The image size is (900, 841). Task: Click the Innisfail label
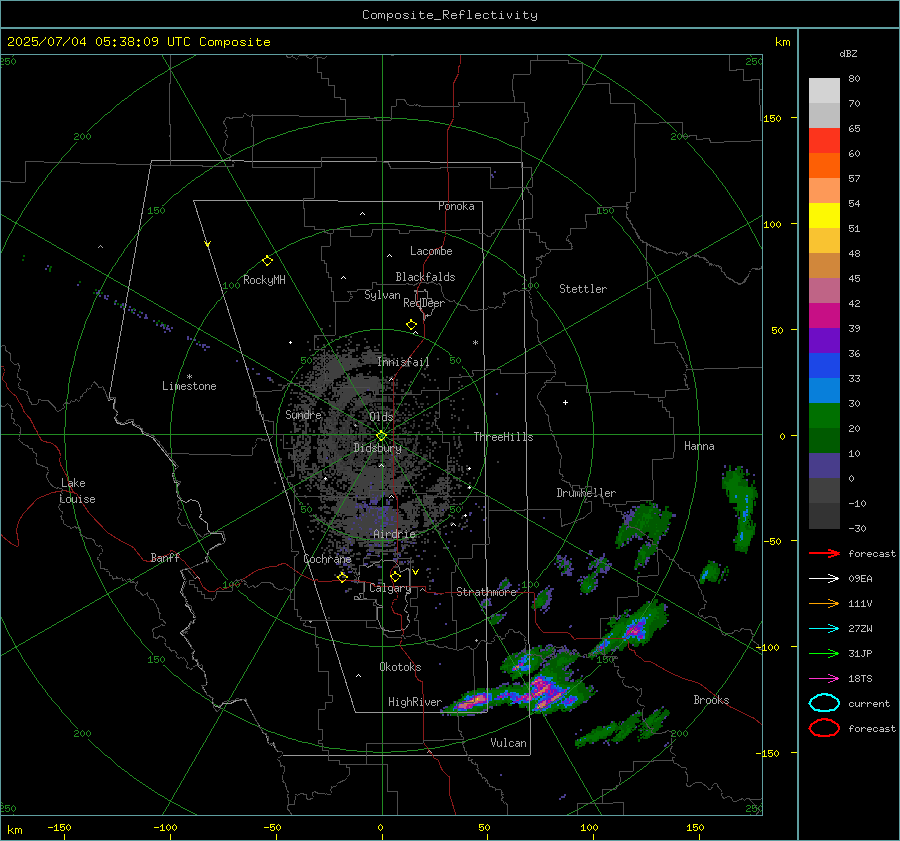click(x=403, y=362)
